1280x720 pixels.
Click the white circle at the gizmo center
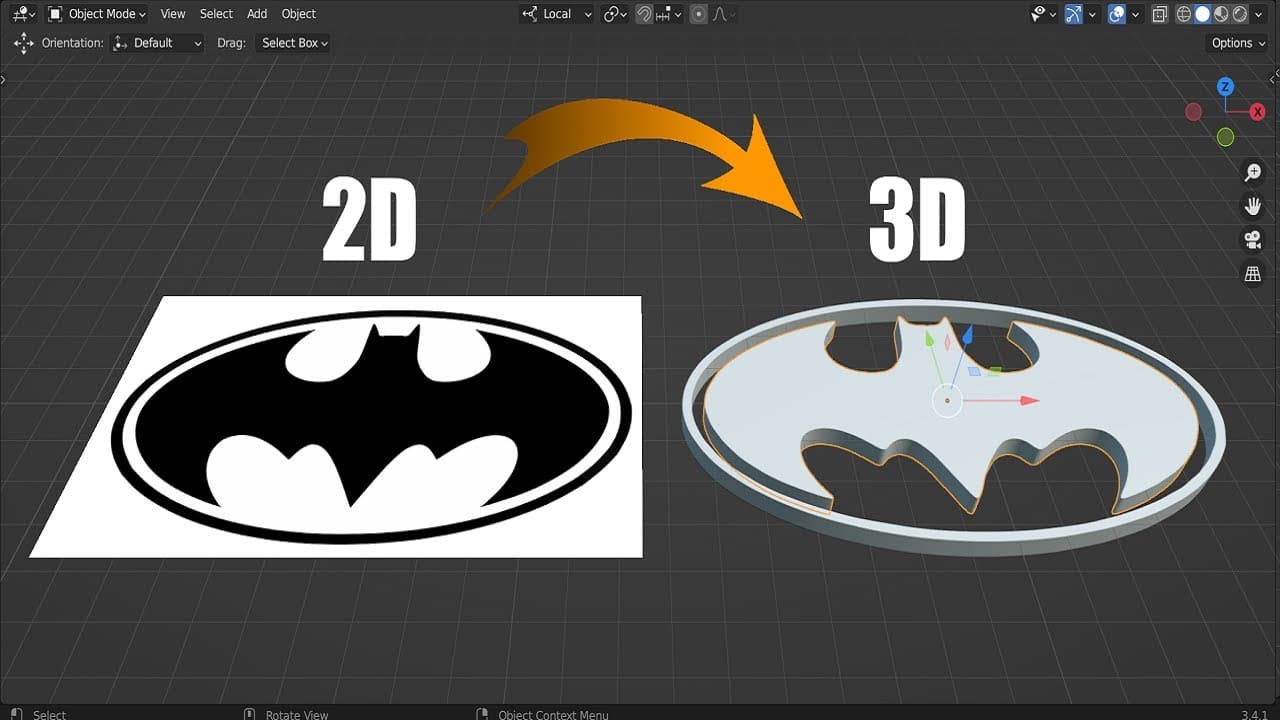coord(946,402)
